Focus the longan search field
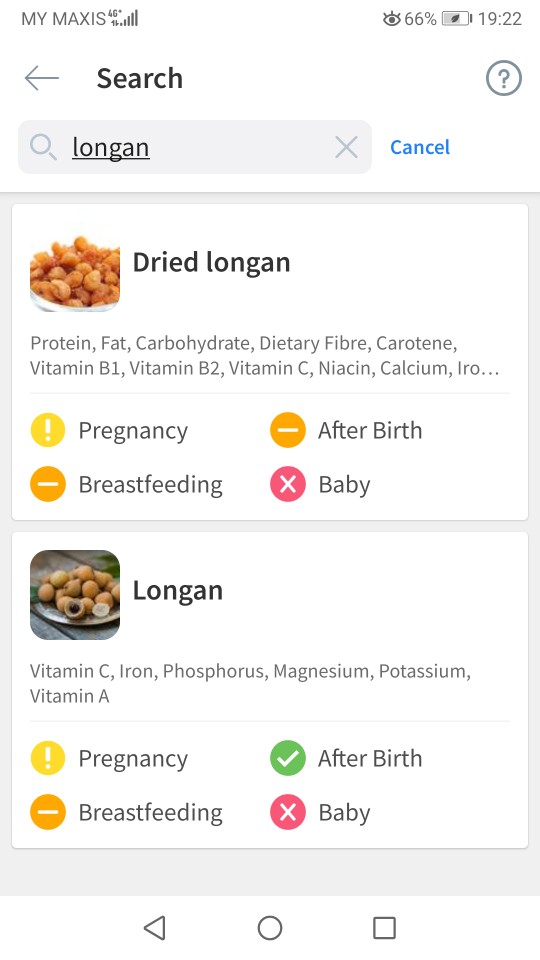The image size is (540, 960). (195, 147)
